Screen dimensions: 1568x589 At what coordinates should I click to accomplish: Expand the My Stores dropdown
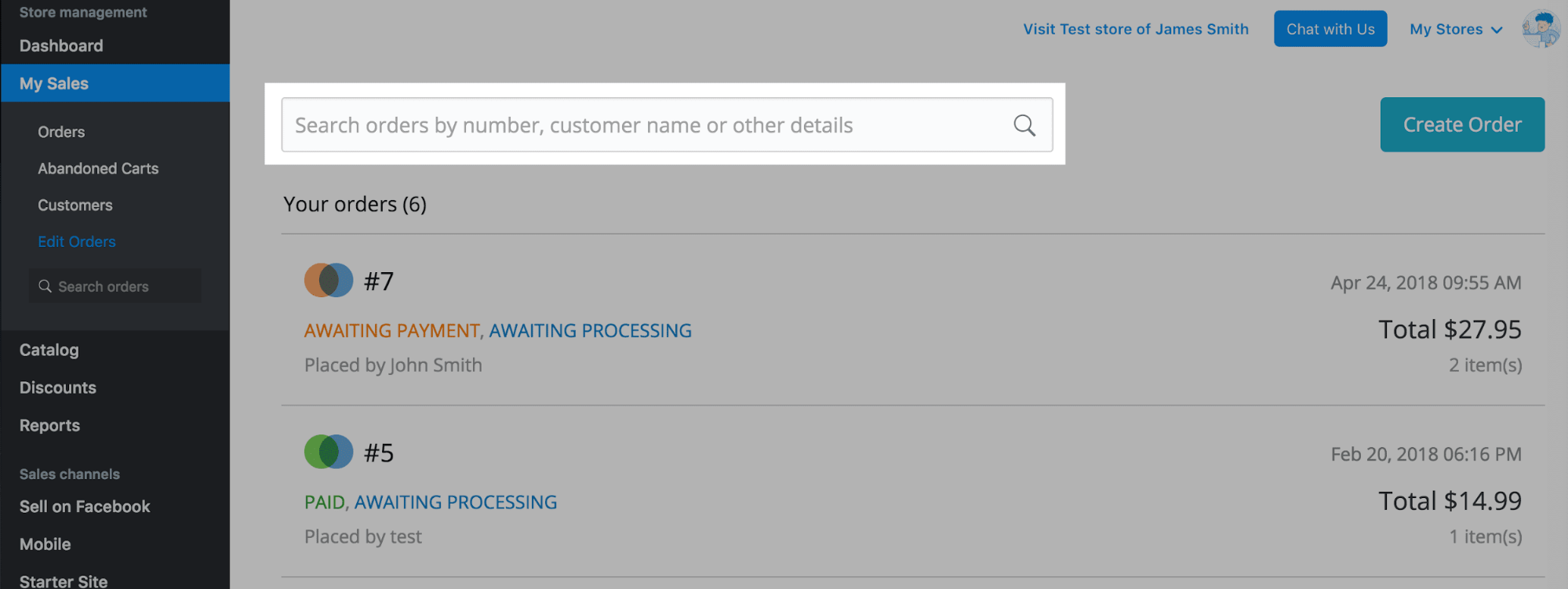click(x=1455, y=29)
